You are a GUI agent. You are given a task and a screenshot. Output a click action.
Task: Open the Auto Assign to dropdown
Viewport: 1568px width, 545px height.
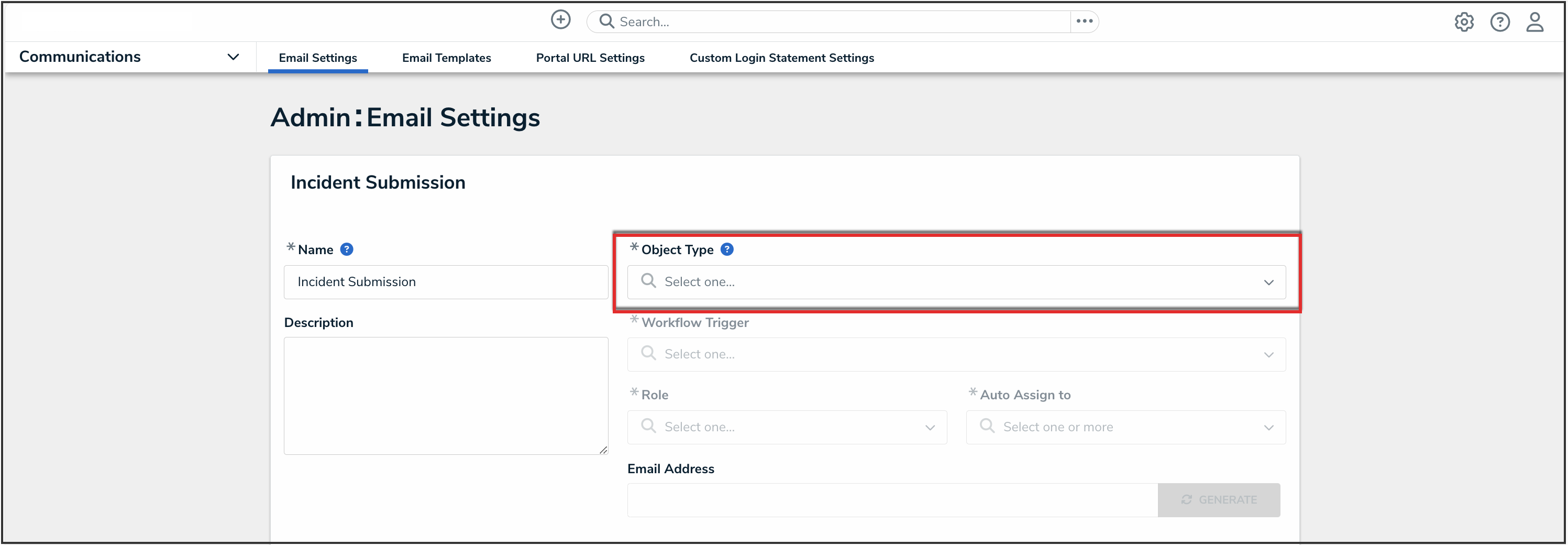tap(1125, 428)
